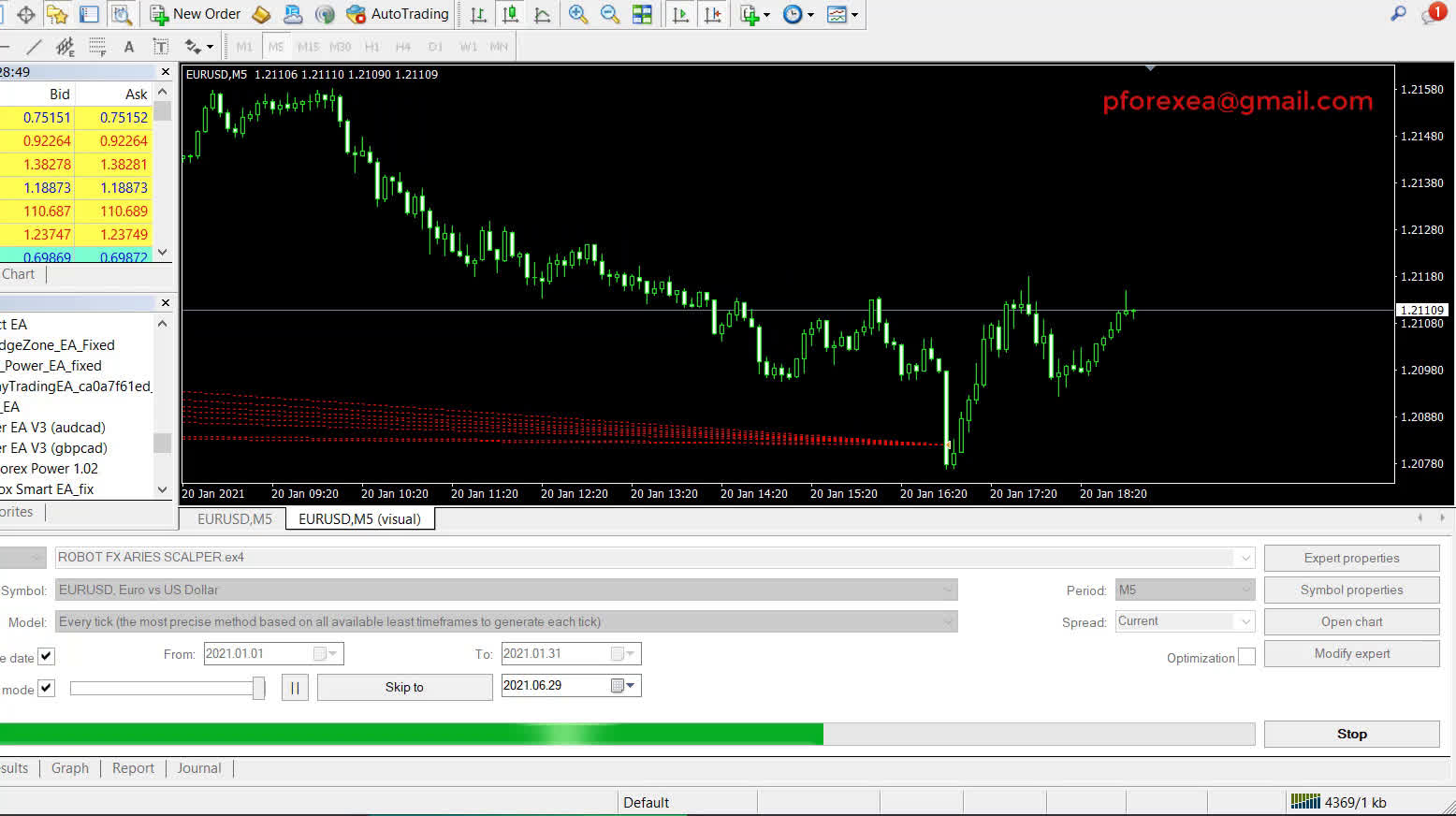
Task: Toggle AutoTrading on
Action: point(397,14)
